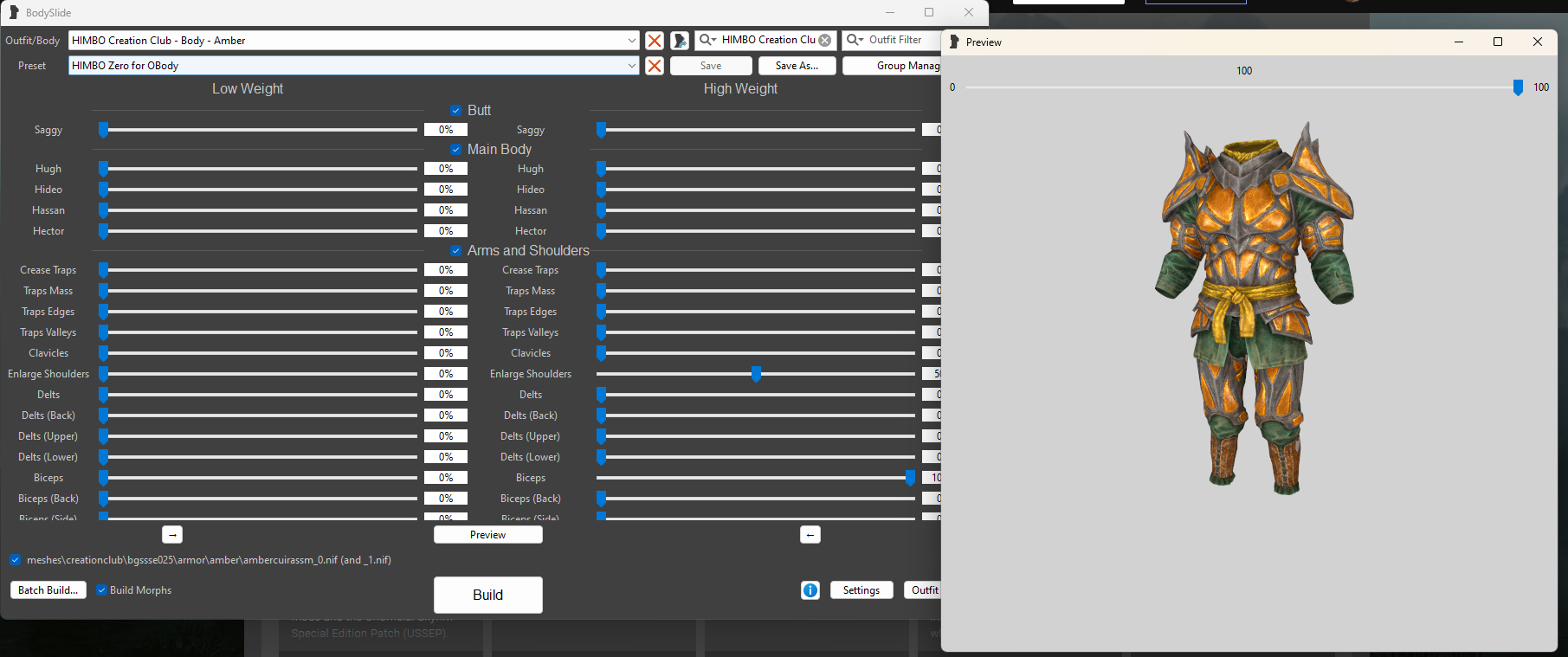1568x657 pixels.
Task: Click the Low Weight heading
Action: [x=248, y=88]
